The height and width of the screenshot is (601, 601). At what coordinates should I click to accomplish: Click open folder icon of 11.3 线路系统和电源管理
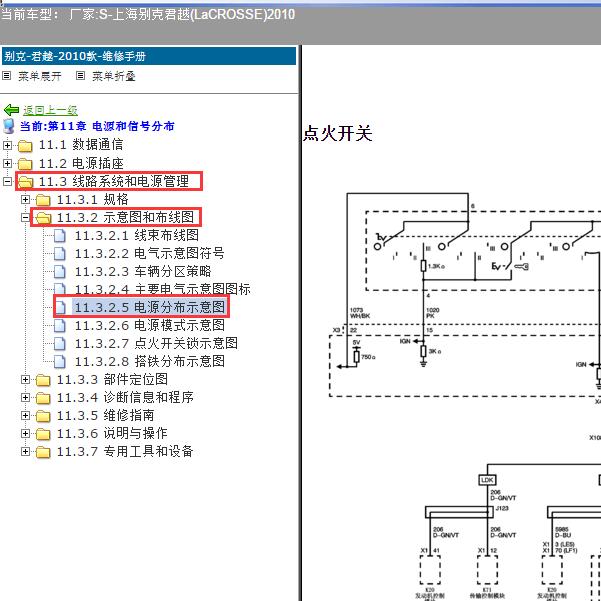pos(26,182)
